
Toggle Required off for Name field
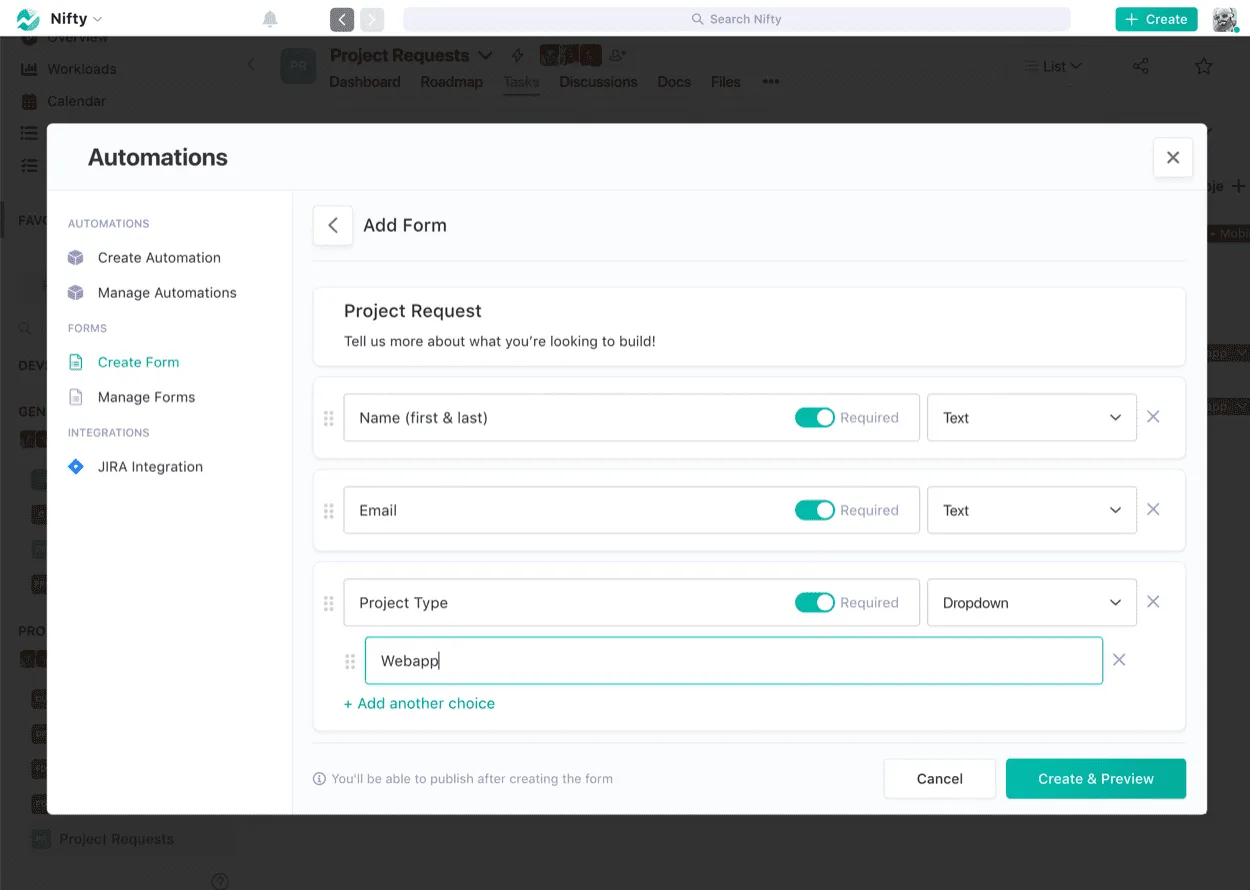815,417
